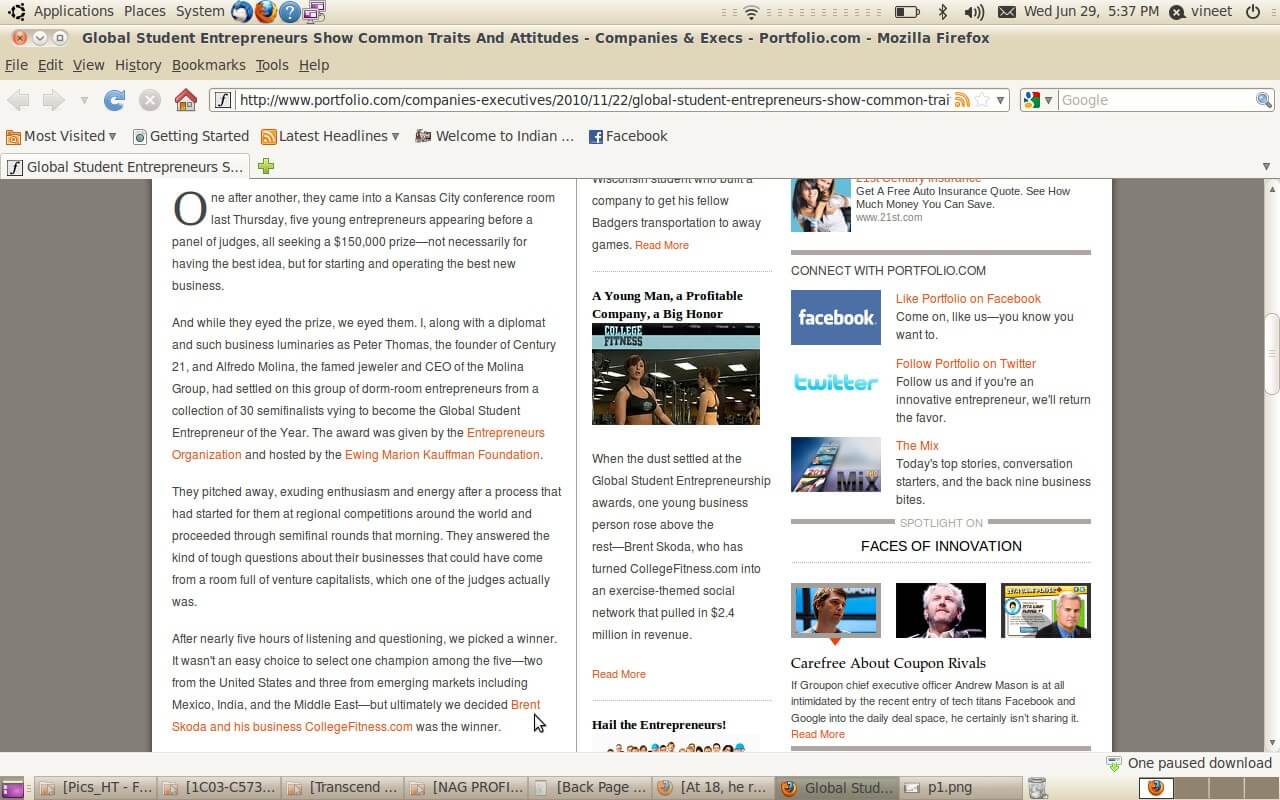The height and width of the screenshot is (800, 1280).
Task: Expand the Latest Headlines feed folder
Action: click(x=330, y=136)
